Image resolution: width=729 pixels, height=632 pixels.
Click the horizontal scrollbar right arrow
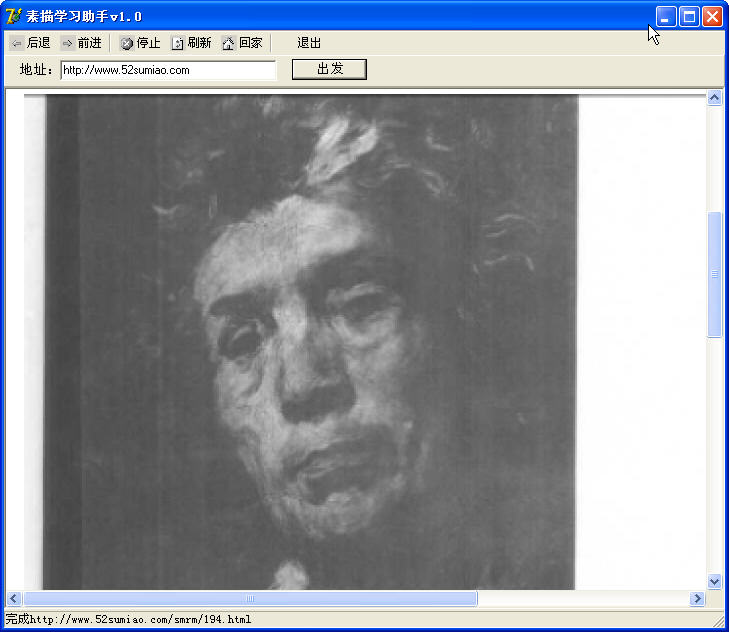[x=697, y=599]
